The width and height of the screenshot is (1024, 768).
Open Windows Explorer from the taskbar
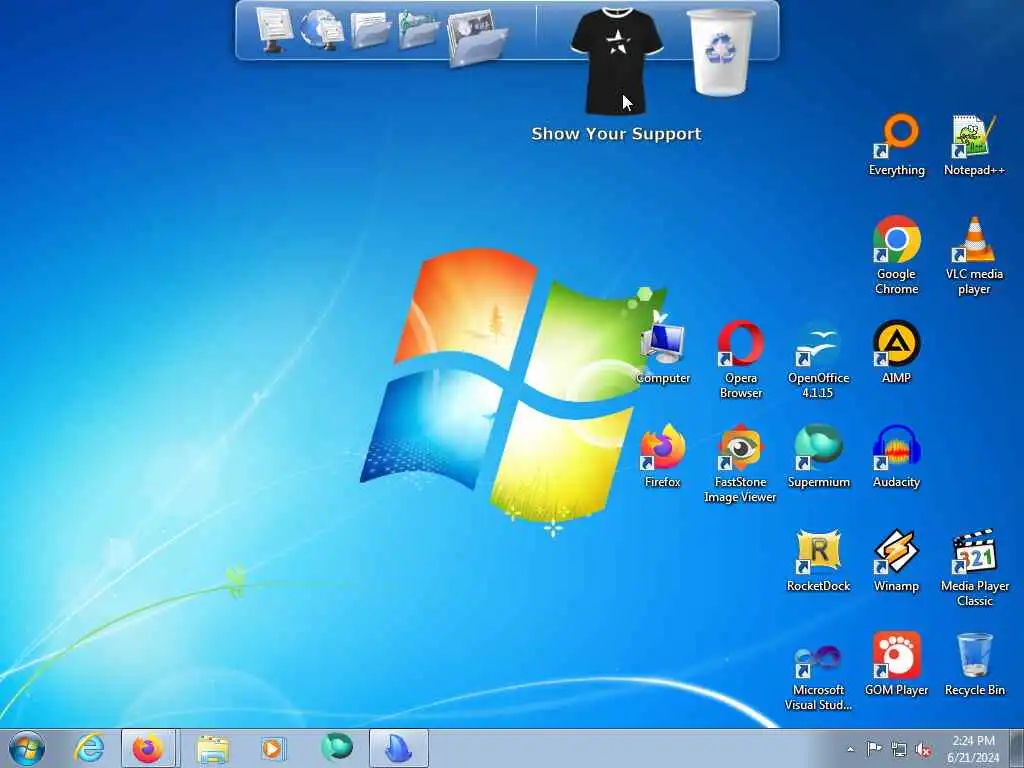point(213,748)
